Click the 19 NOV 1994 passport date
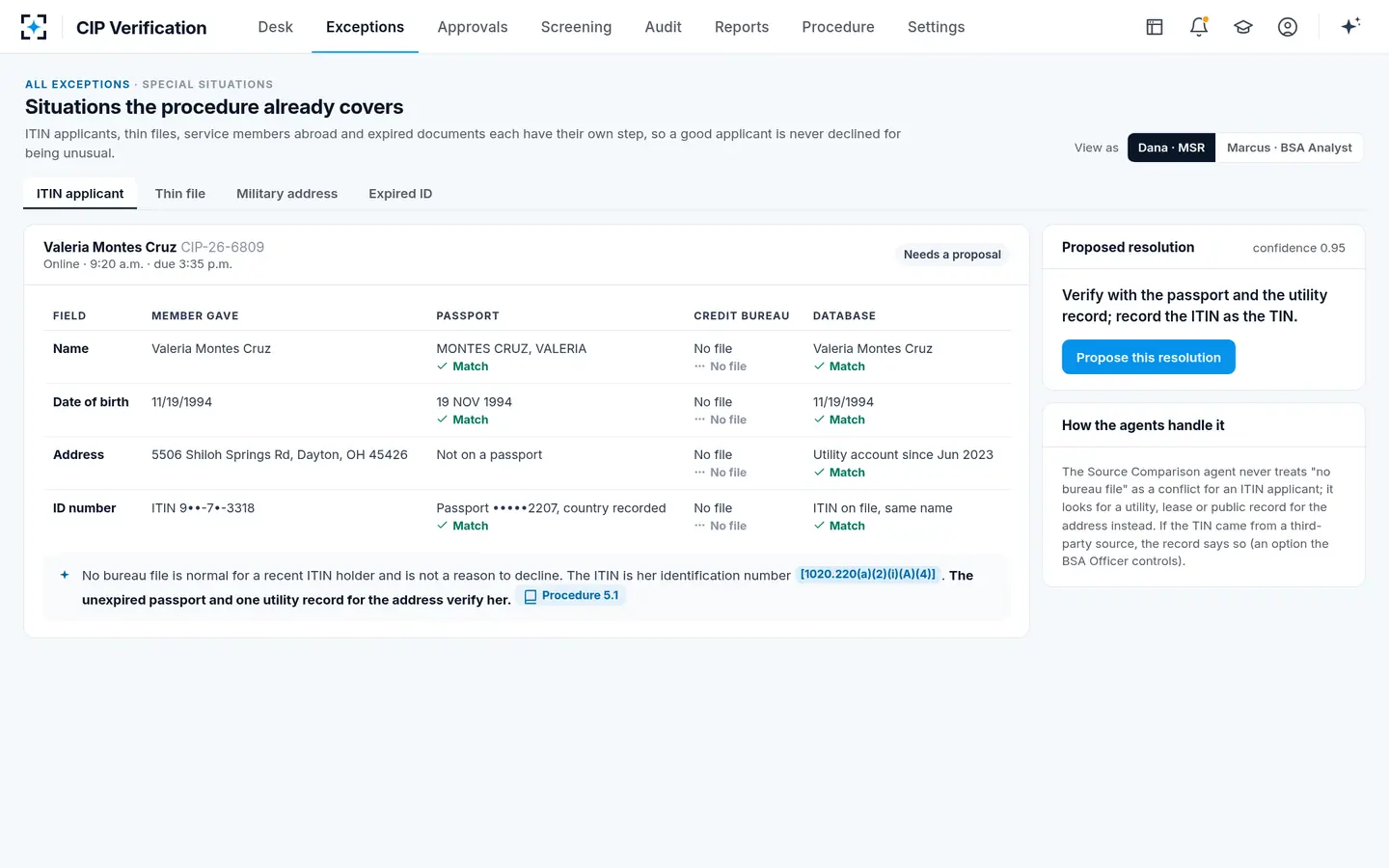This screenshot has height=868, width=1389. tap(474, 402)
